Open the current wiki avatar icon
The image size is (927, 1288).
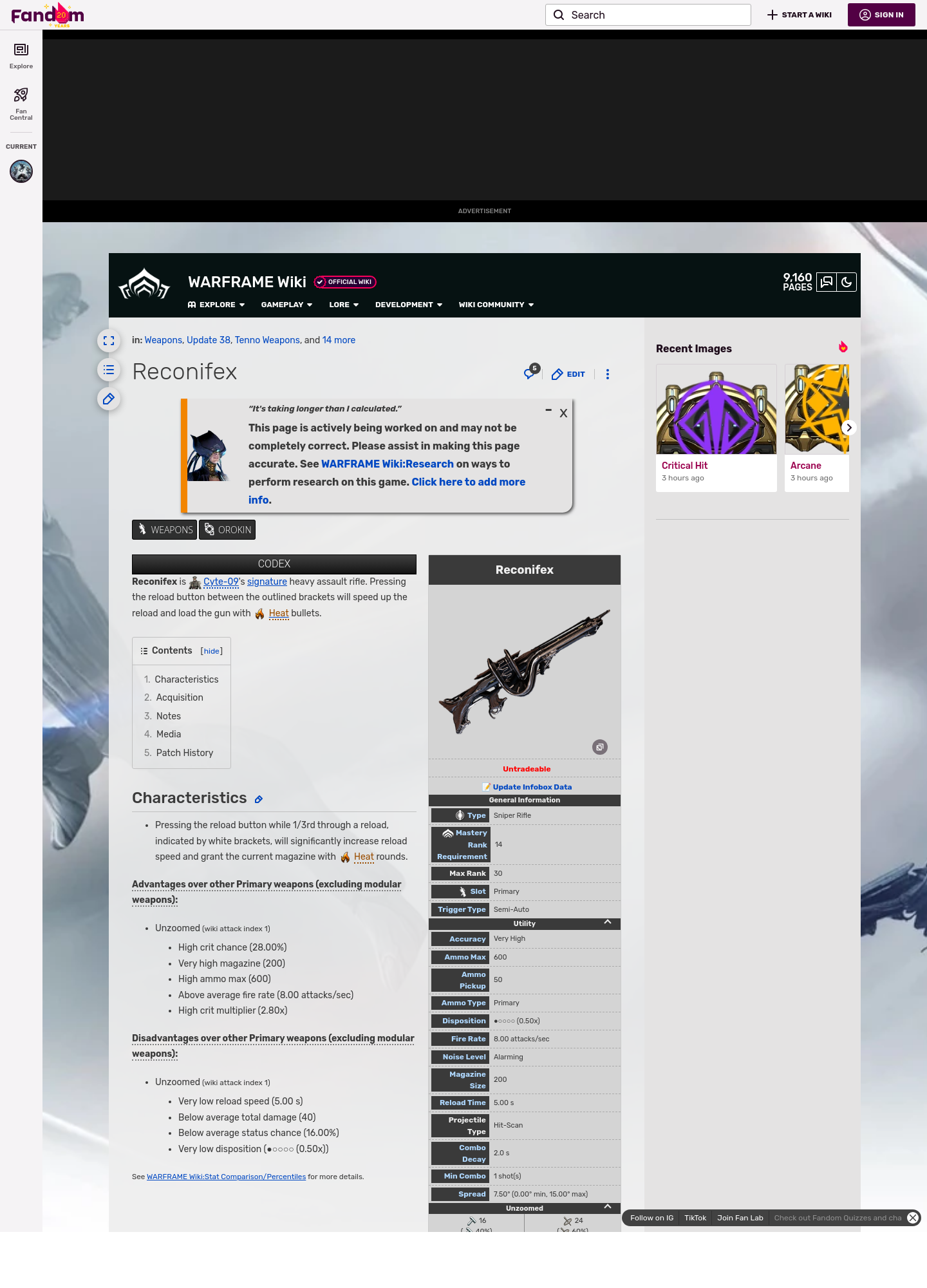21,171
